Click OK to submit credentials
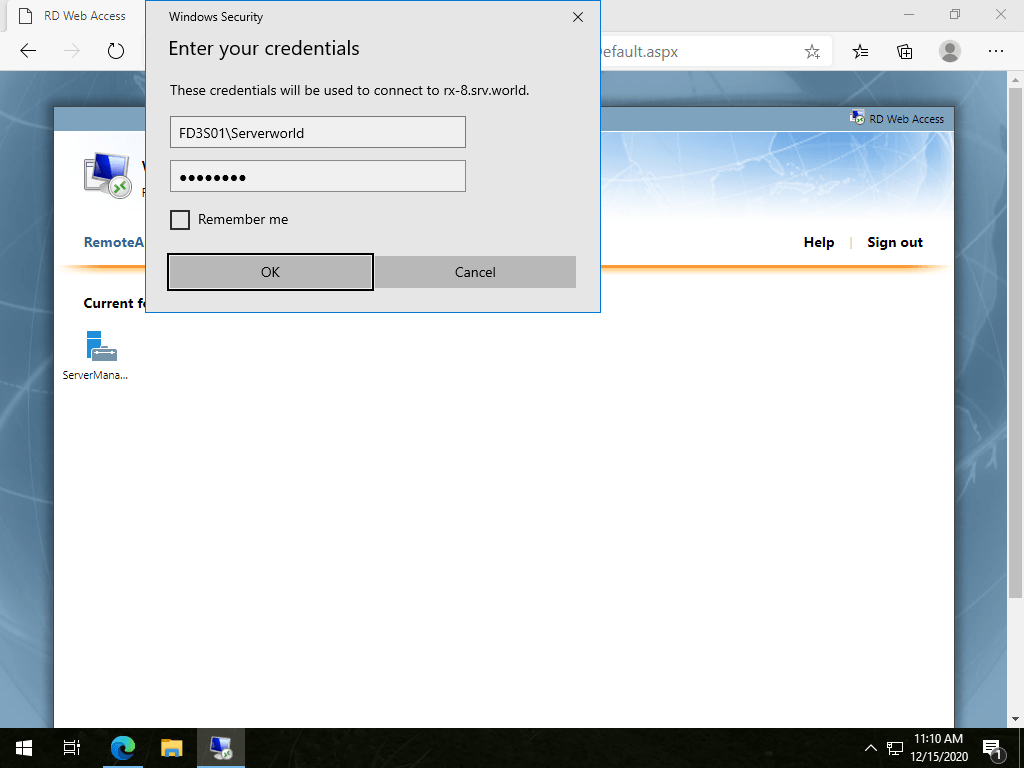The width and height of the screenshot is (1024, 768). point(270,271)
